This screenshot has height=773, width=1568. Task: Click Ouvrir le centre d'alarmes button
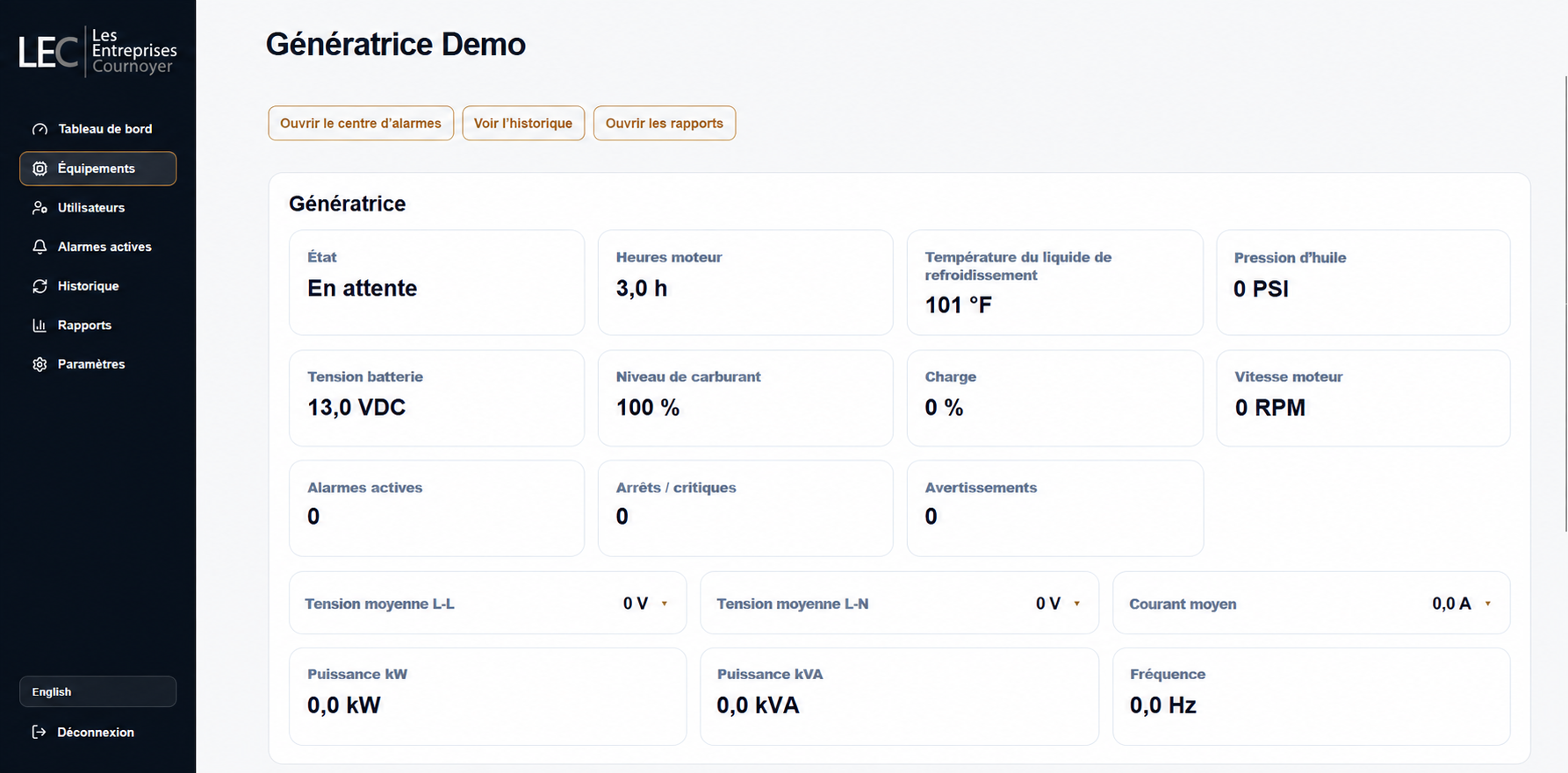pyautogui.click(x=361, y=123)
